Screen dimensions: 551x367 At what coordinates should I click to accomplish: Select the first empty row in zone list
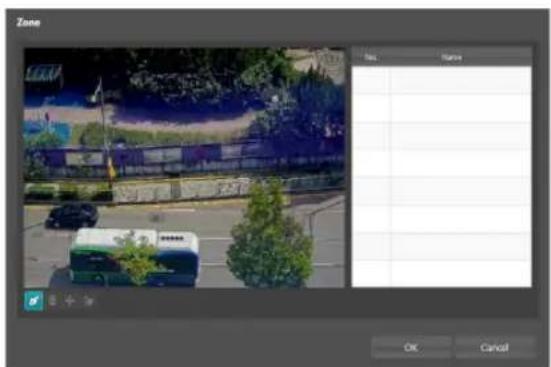[442, 80]
